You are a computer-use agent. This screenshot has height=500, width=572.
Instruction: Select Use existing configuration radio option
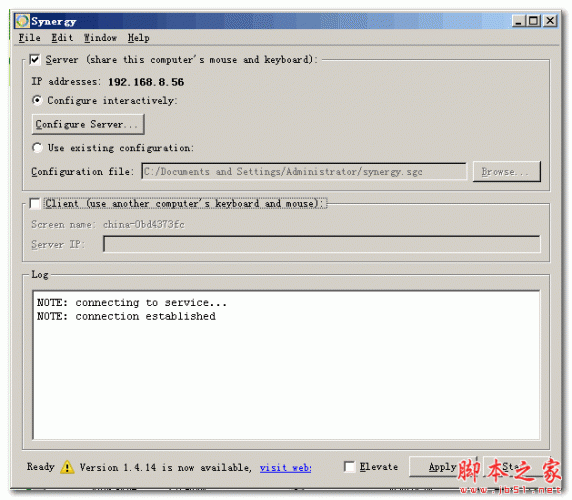(37, 147)
